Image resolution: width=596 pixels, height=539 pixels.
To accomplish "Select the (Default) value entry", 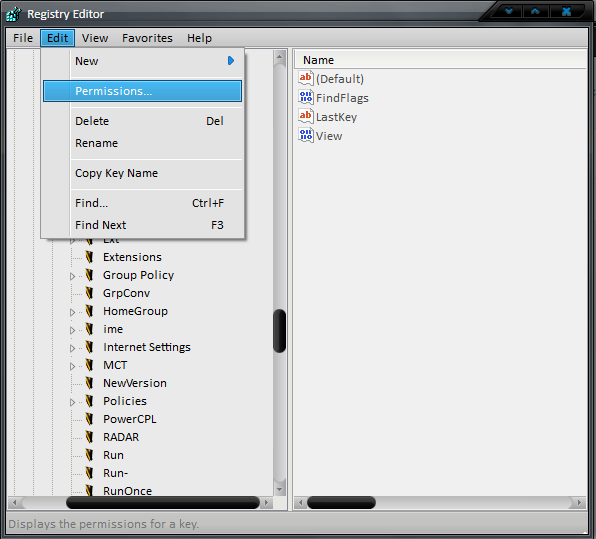I will pyautogui.click(x=340, y=79).
